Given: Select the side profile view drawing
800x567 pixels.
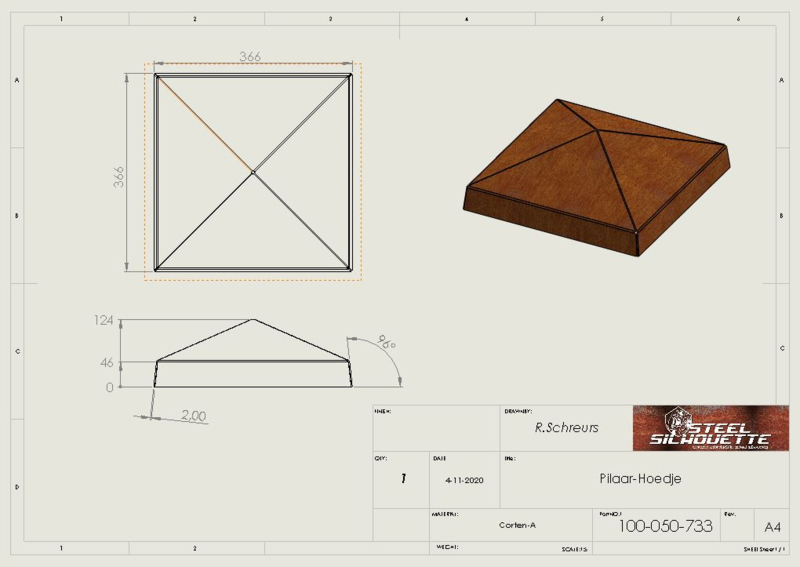Looking at the screenshot, I should point(253,353).
